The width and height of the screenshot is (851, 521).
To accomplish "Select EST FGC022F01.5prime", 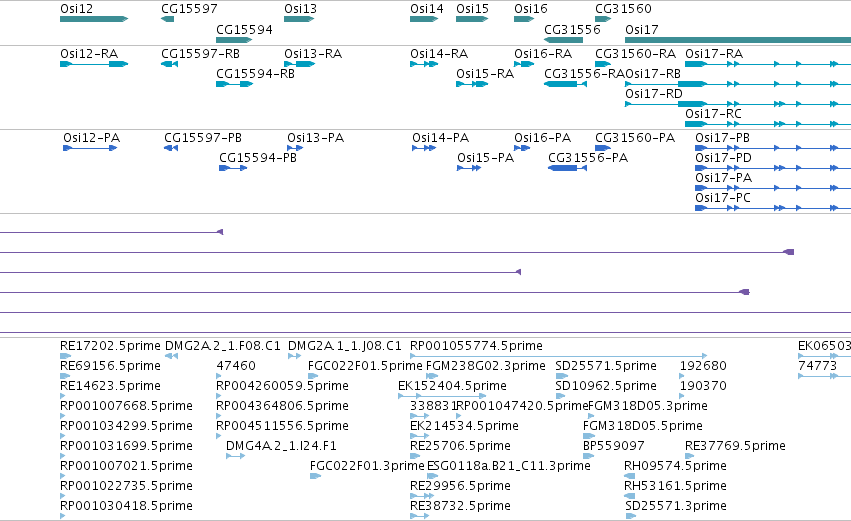I will click(365, 366).
